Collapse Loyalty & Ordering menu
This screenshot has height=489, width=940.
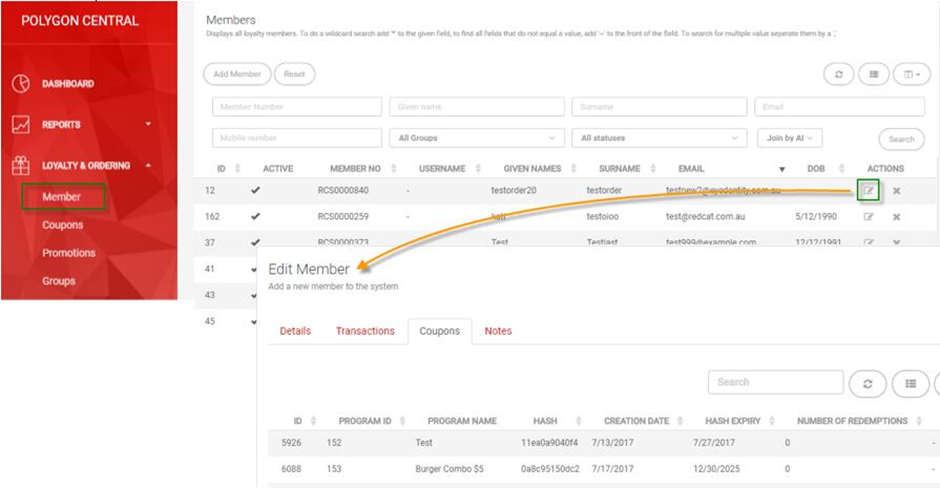pyautogui.click(x=148, y=165)
